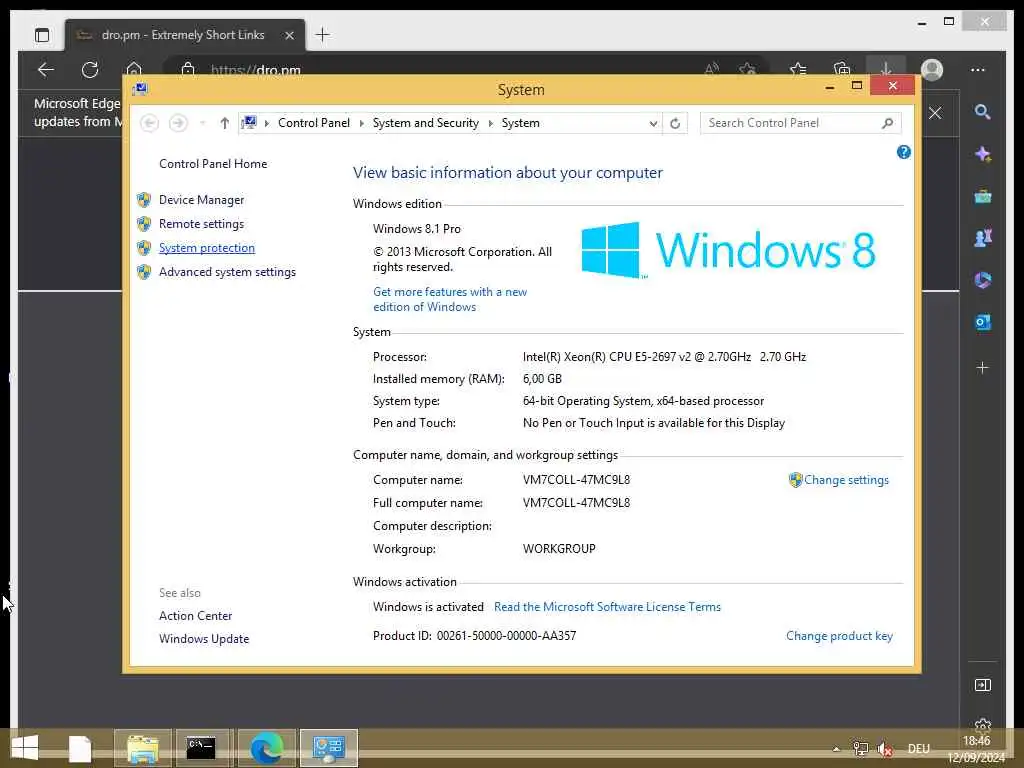The height and width of the screenshot is (768, 1024).
Task: Open Edge favorites star-list icon
Action: [x=798, y=69]
